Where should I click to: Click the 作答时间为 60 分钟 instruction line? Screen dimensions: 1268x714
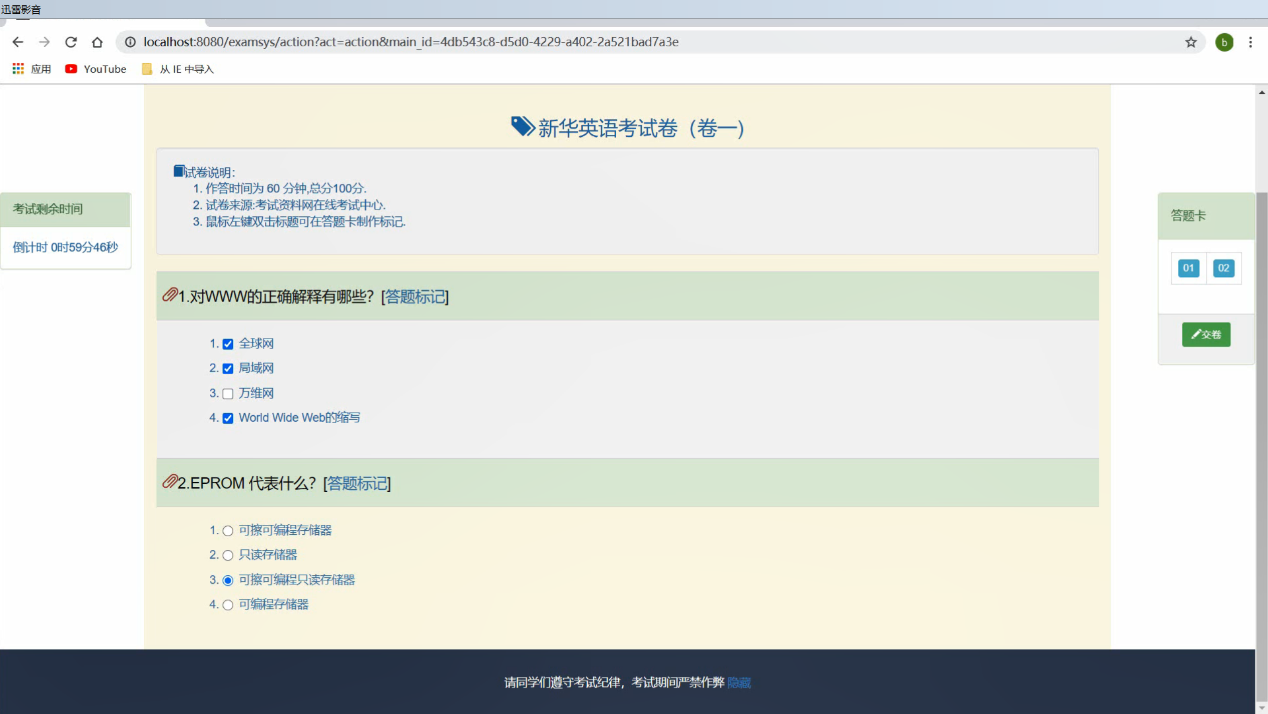pyautogui.click(x=286, y=188)
